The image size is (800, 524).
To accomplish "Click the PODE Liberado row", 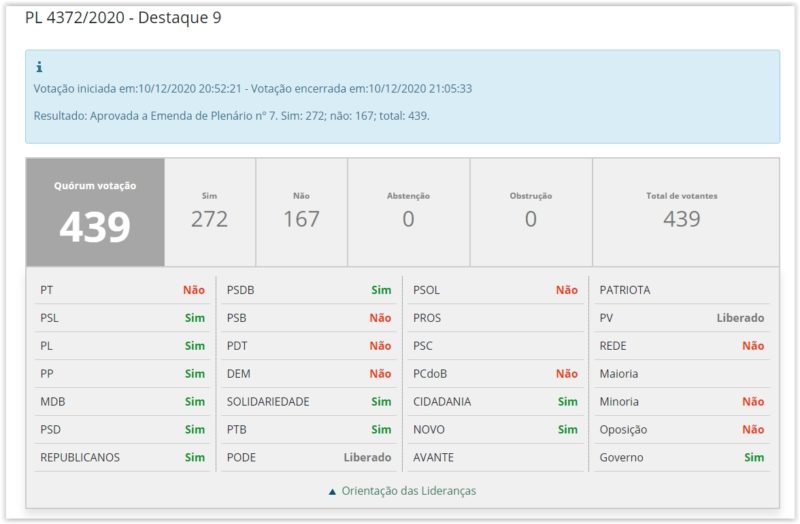I will click(308, 457).
